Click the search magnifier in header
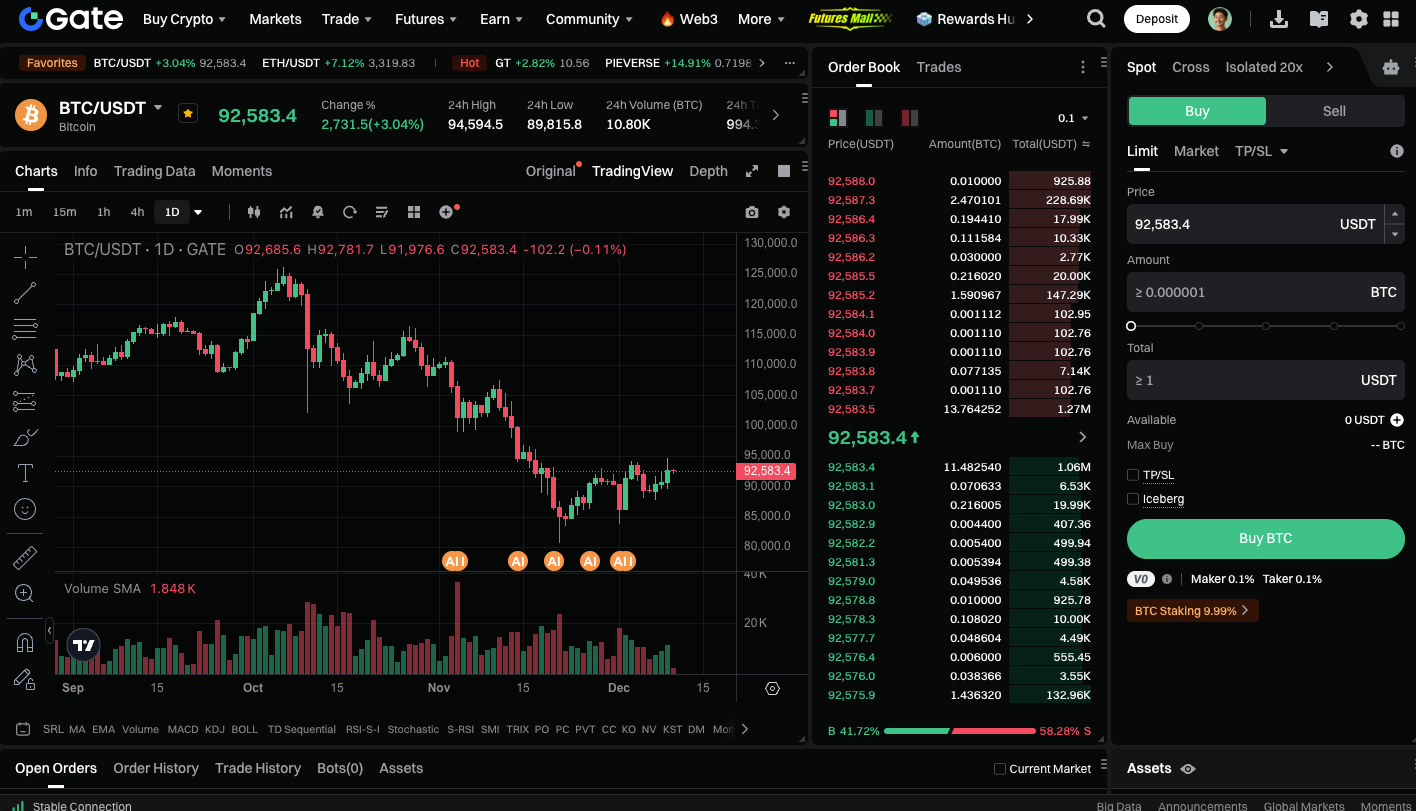 [1096, 19]
